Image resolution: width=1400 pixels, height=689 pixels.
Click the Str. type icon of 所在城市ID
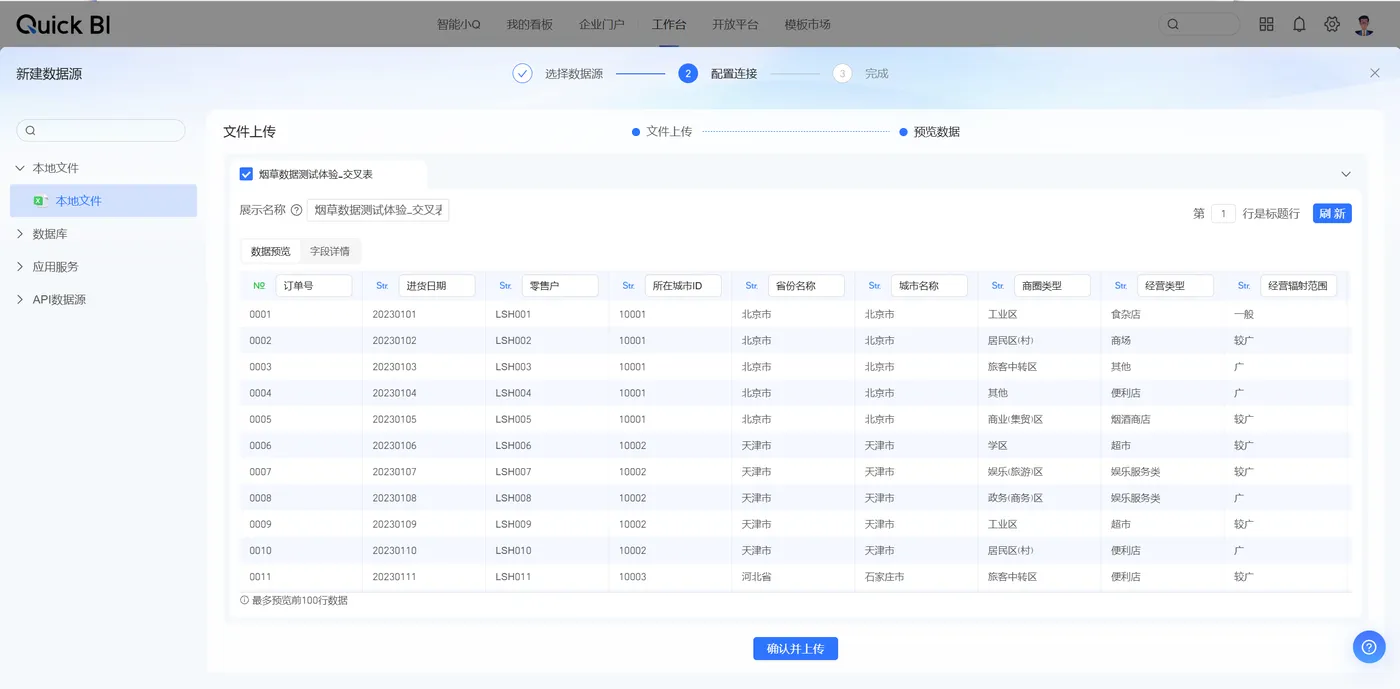coord(628,286)
